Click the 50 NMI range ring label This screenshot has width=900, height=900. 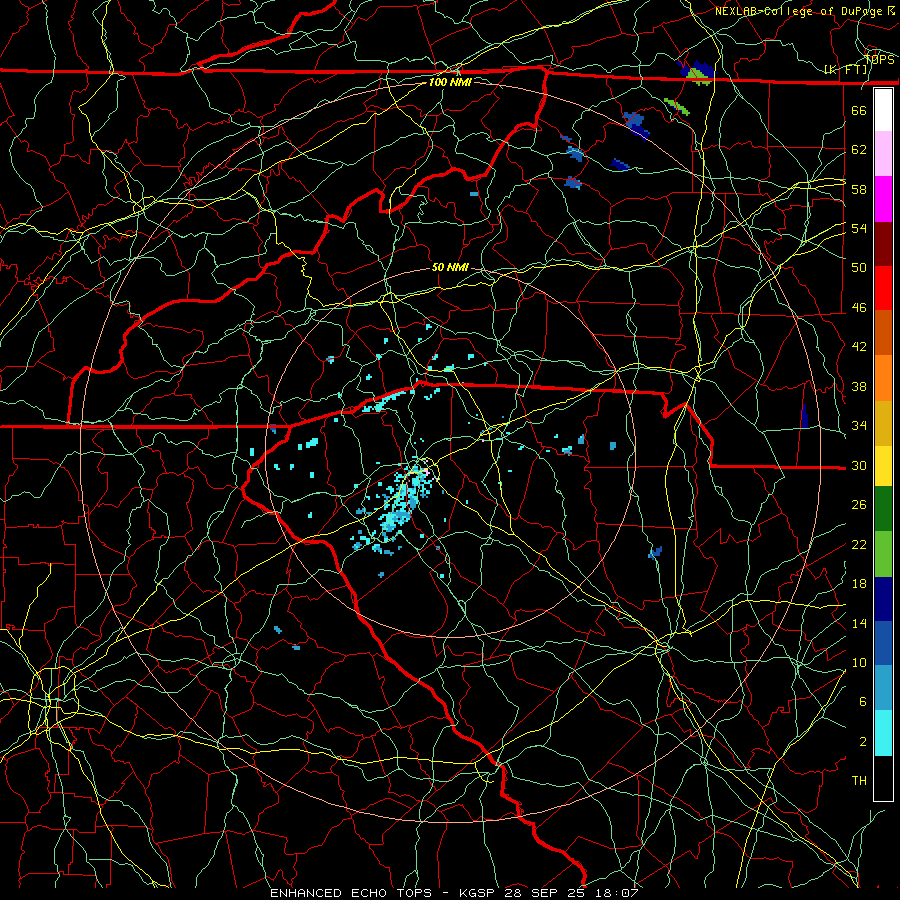coord(450,267)
